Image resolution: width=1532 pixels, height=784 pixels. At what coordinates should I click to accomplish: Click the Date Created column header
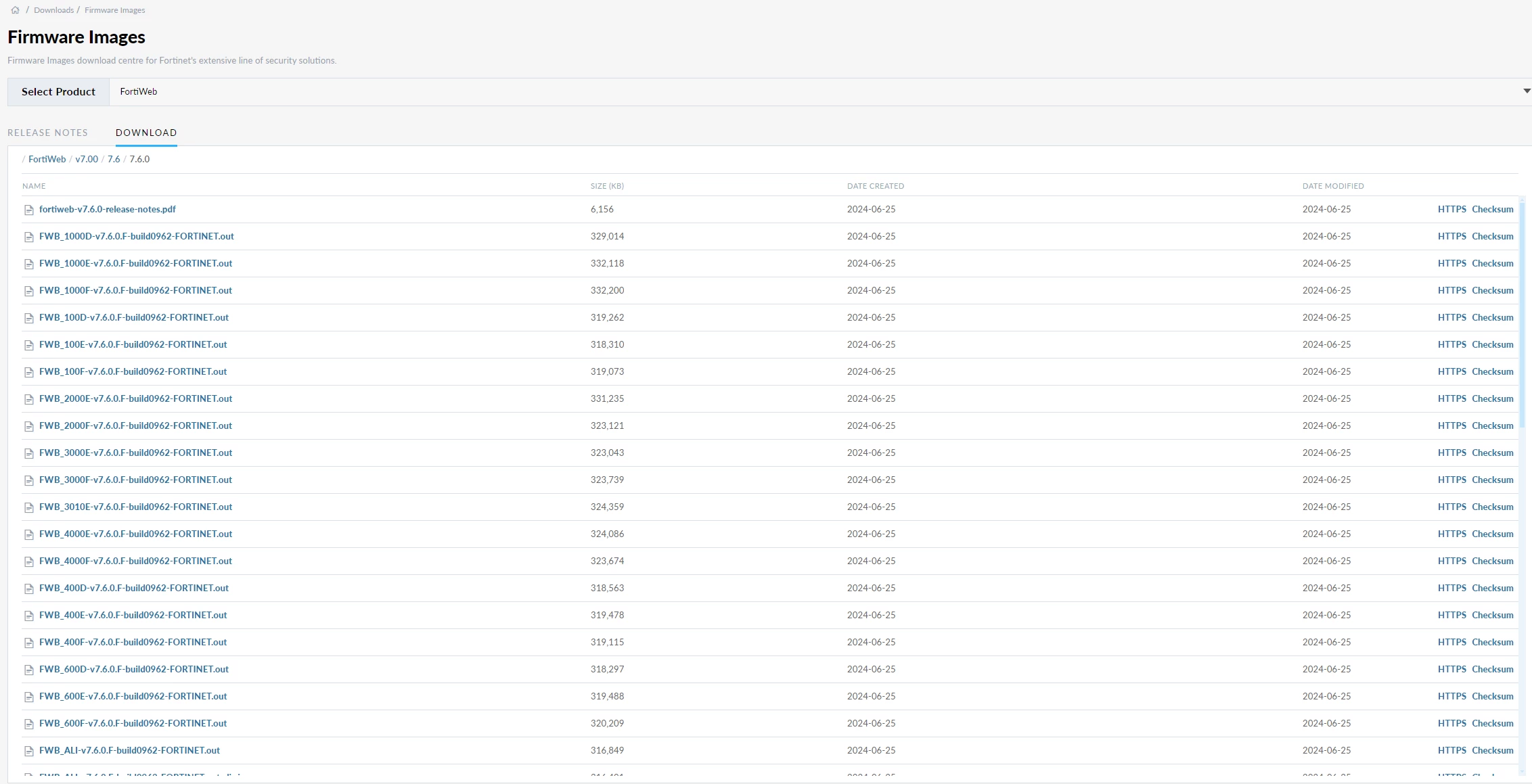876,186
